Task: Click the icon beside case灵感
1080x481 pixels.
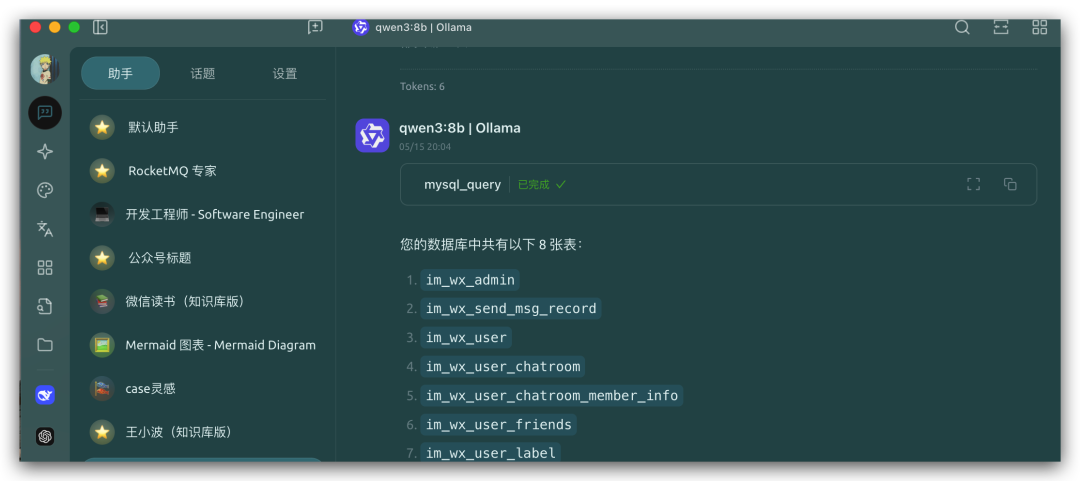Action: (x=102, y=389)
